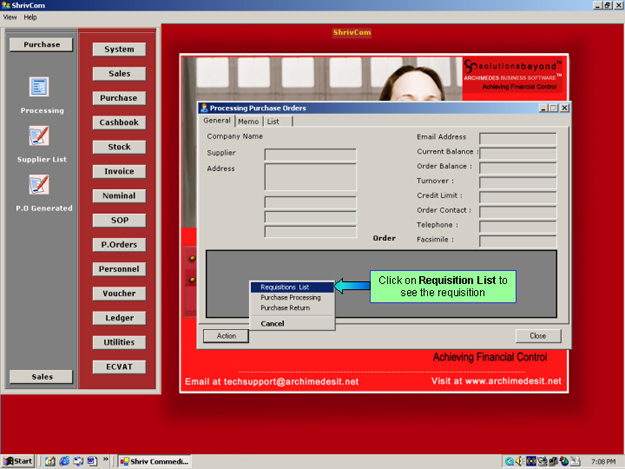Switch to the List tab

coord(273,121)
